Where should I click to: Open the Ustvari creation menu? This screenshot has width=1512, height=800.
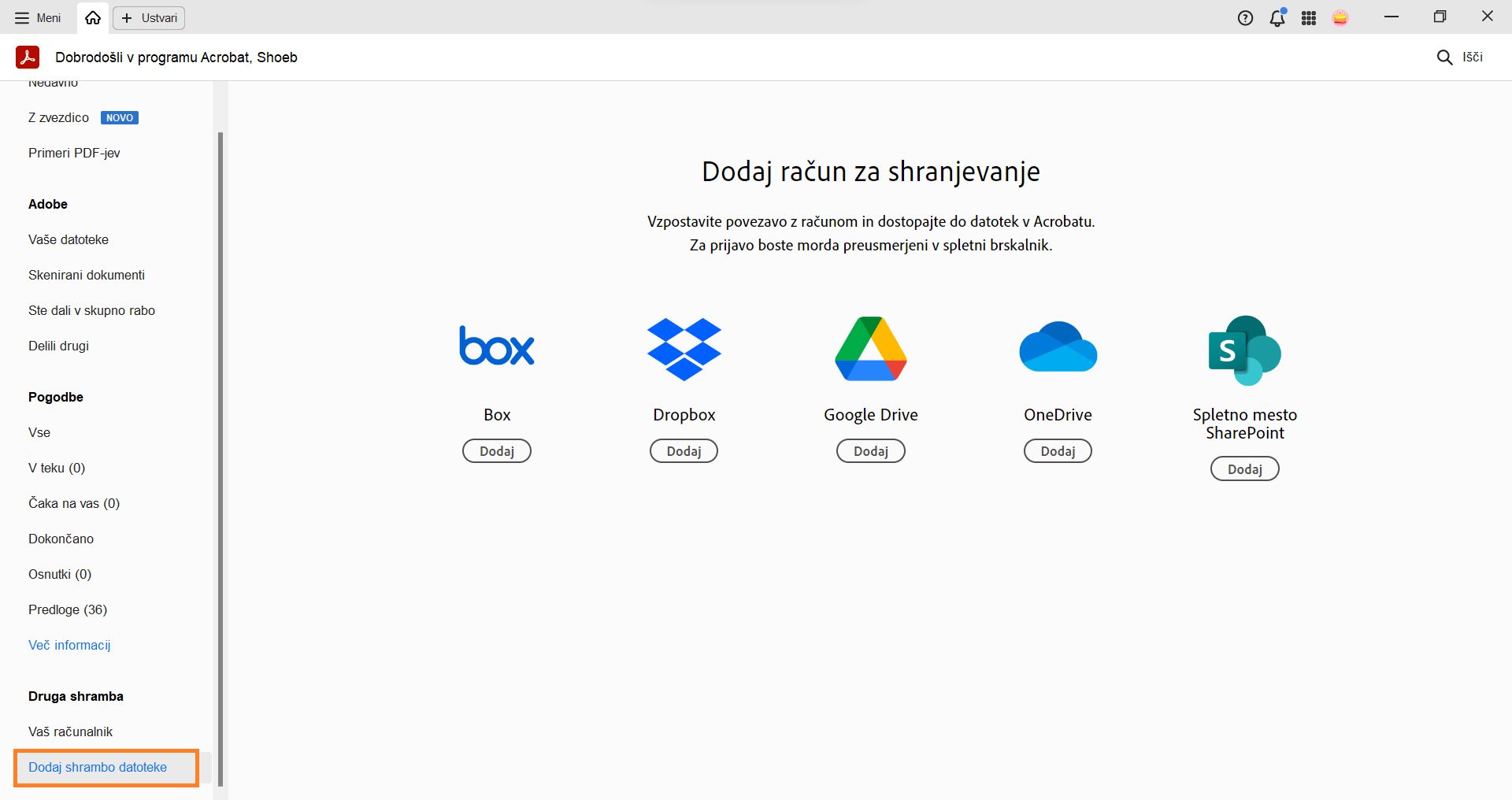[x=148, y=17]
